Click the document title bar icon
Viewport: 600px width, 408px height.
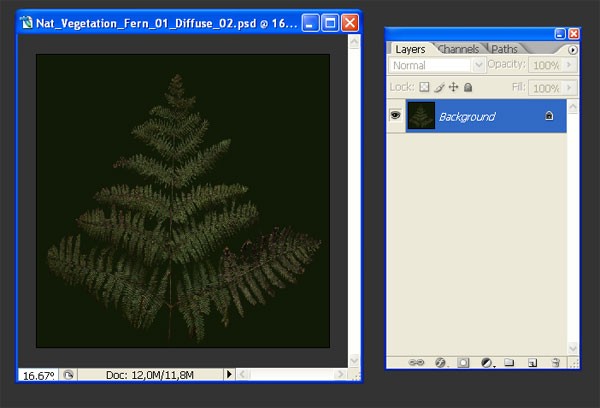coord(26,23)
